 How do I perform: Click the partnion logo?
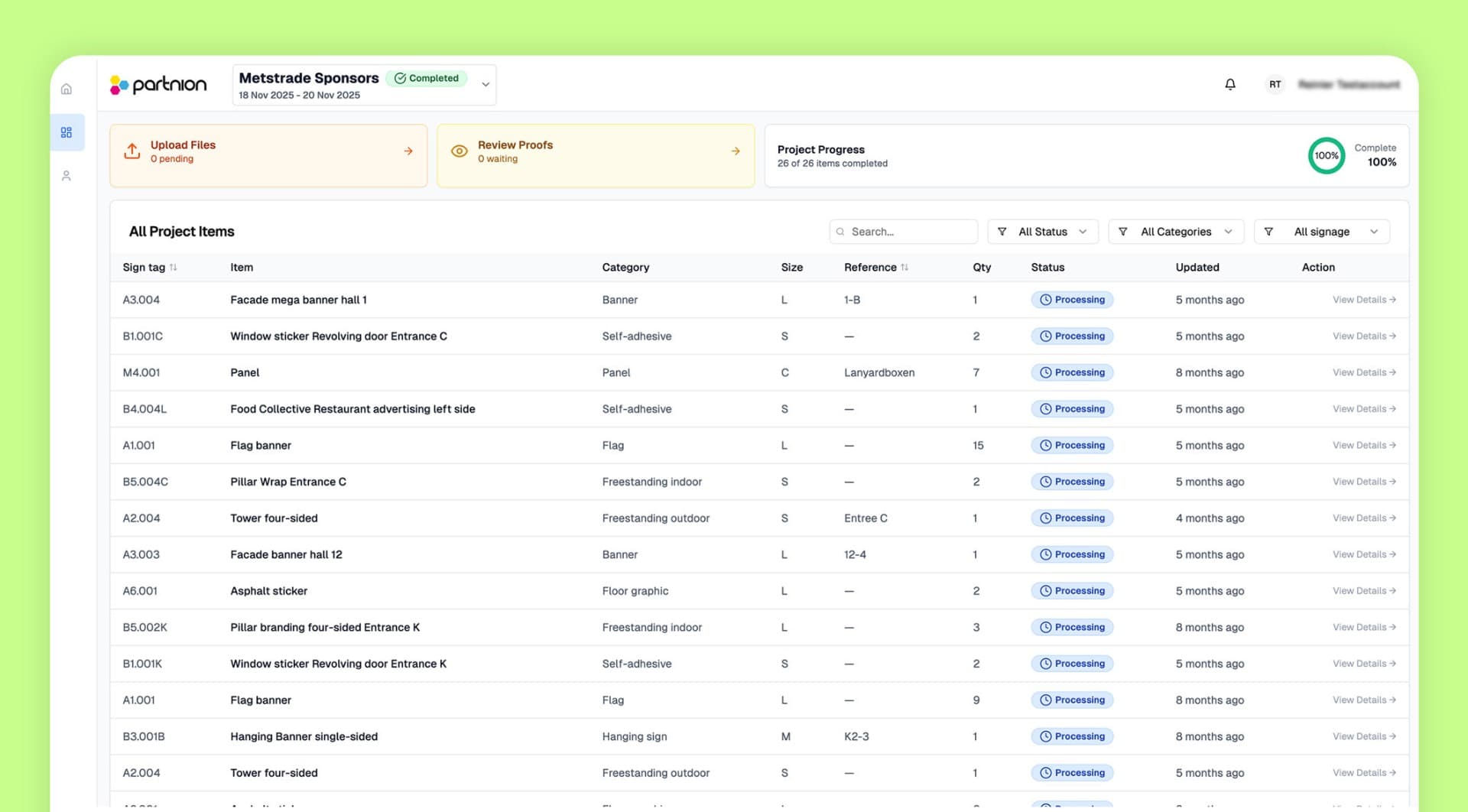(158, 84)
